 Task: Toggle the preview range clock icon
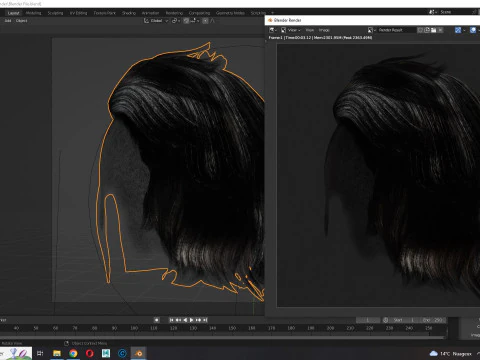386,320
